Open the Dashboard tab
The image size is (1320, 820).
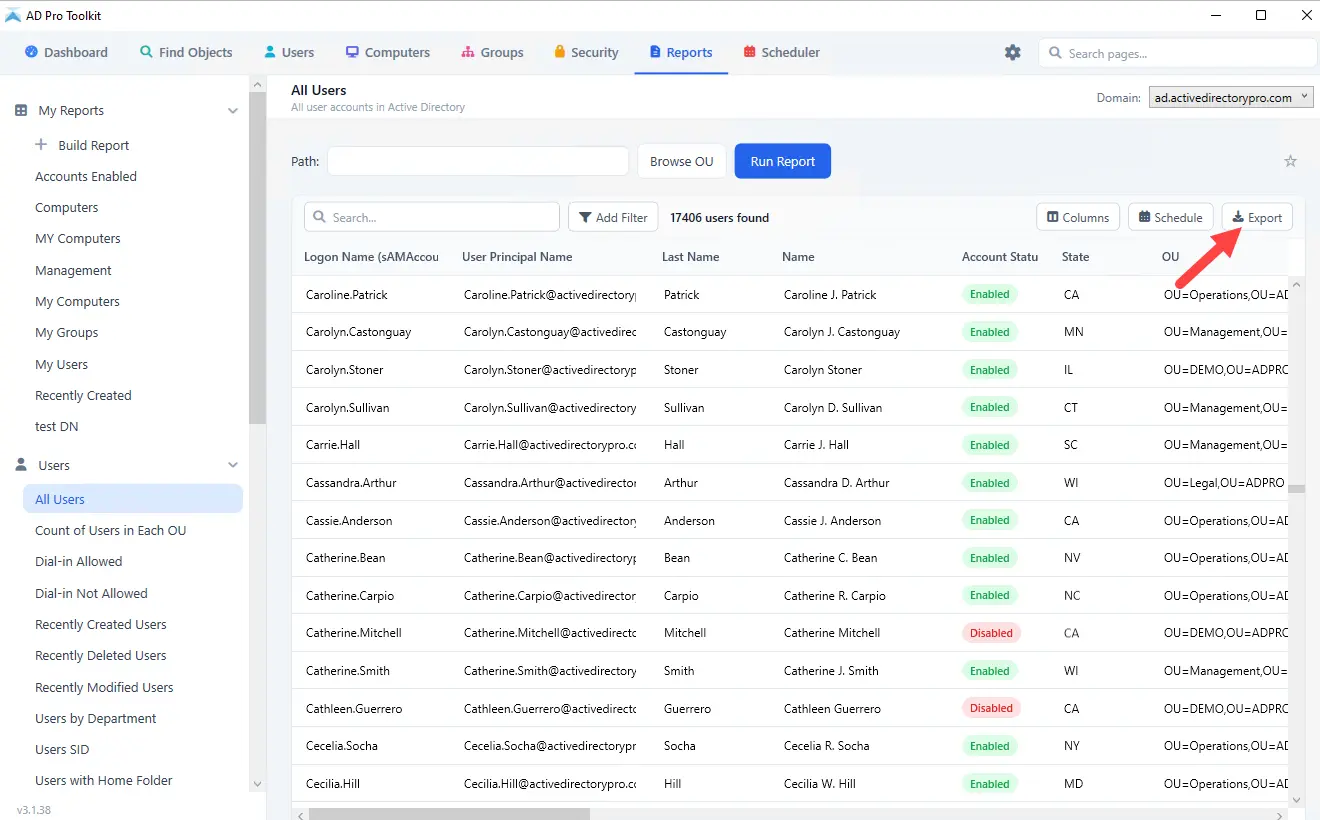(x=66, y=52)
